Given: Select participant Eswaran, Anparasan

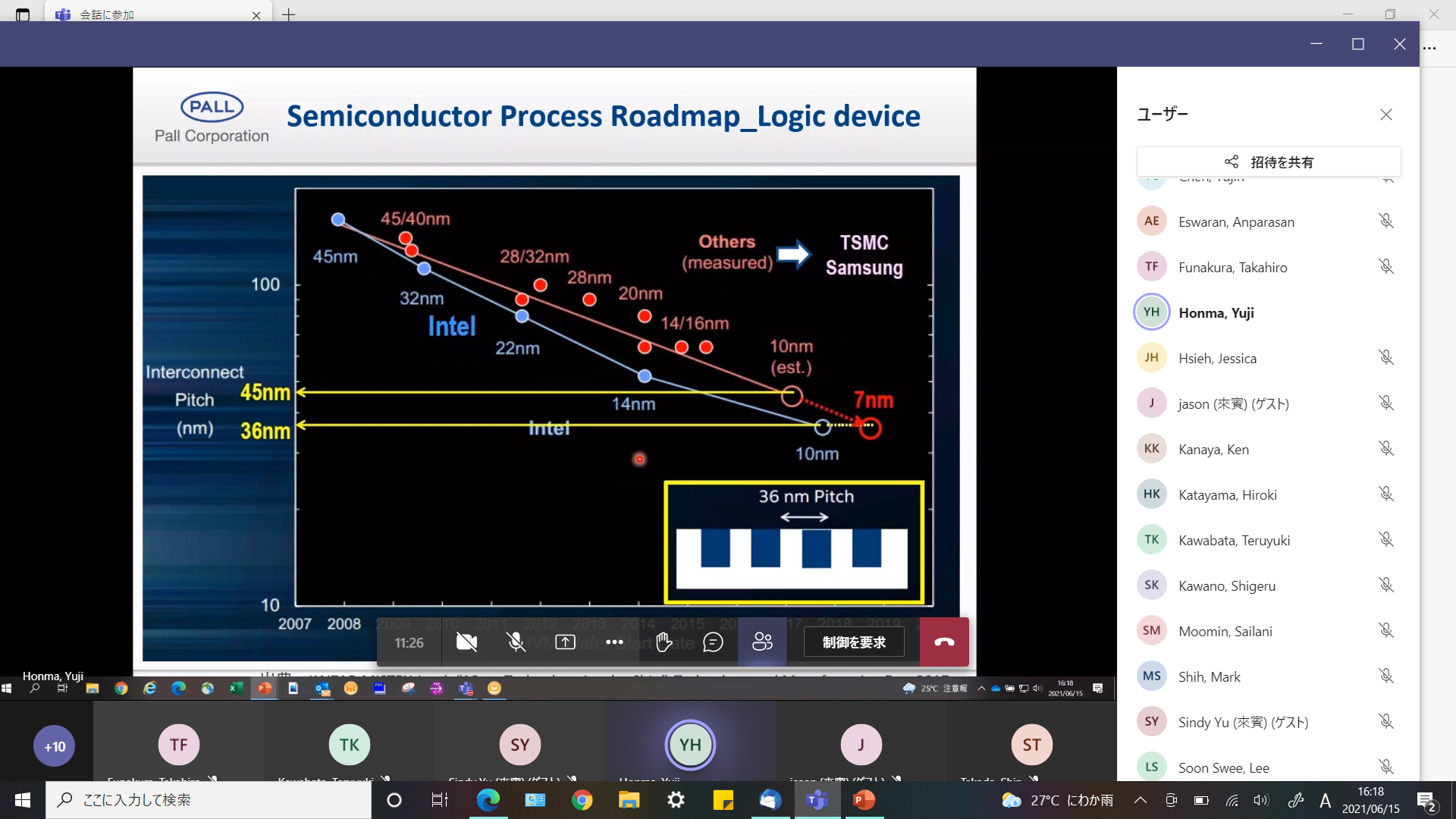Looking at the screenshot, I should click(1269, 221).
